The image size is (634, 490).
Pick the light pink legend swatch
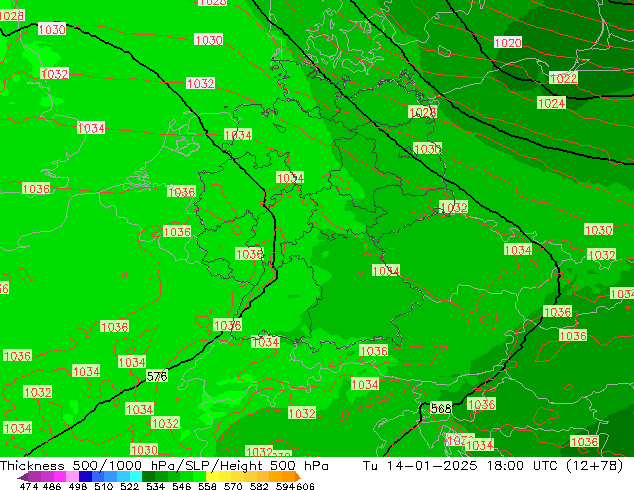(x=72, y=476)
